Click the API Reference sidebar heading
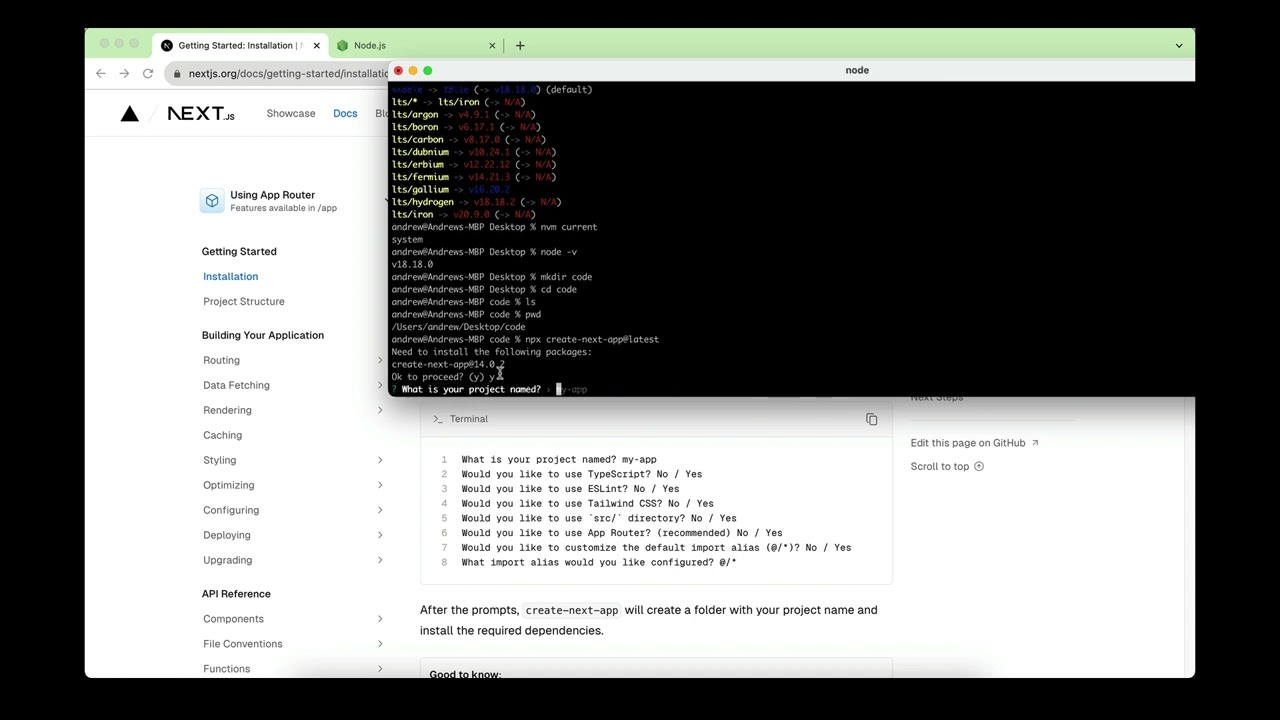This screenshot has height=720, width=1280. [x=236, y=594]
